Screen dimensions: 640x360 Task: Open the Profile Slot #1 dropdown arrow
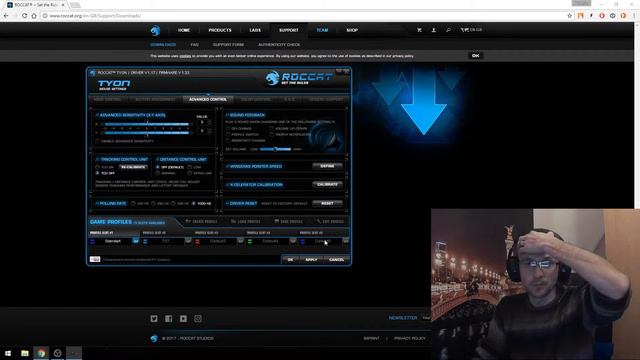coord(136,241)
